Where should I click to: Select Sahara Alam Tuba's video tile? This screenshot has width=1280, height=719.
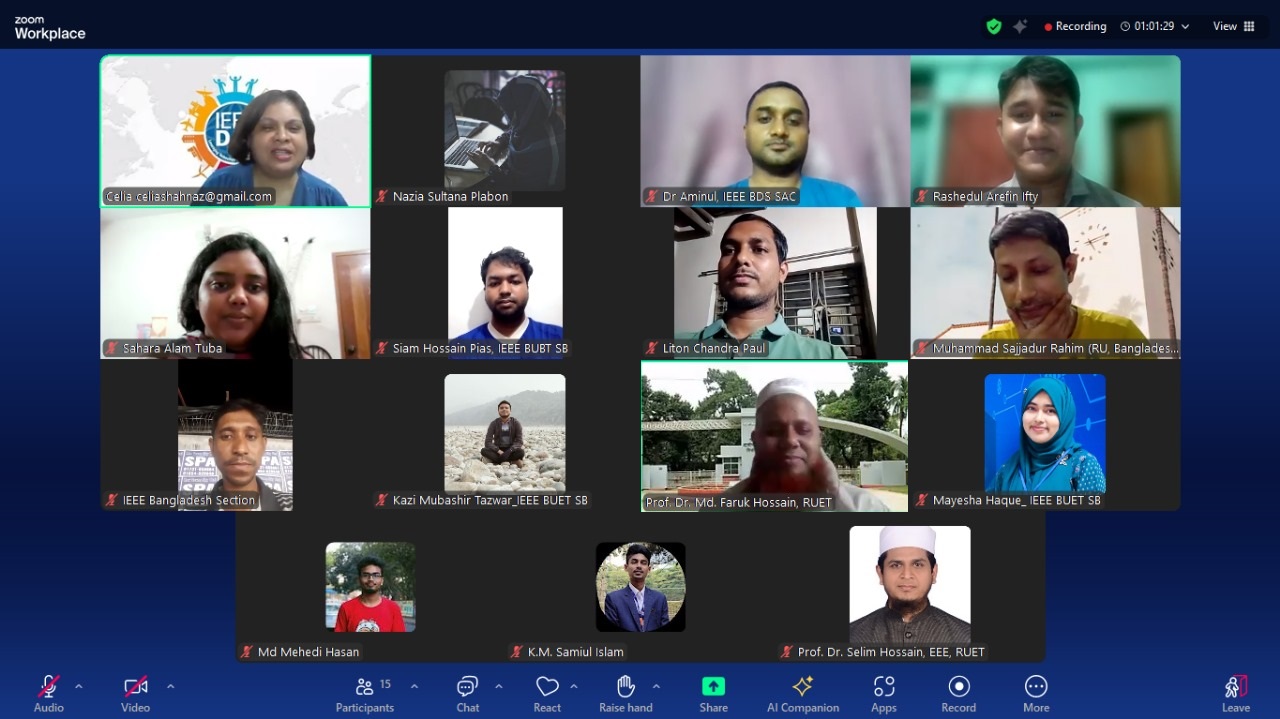236,283
